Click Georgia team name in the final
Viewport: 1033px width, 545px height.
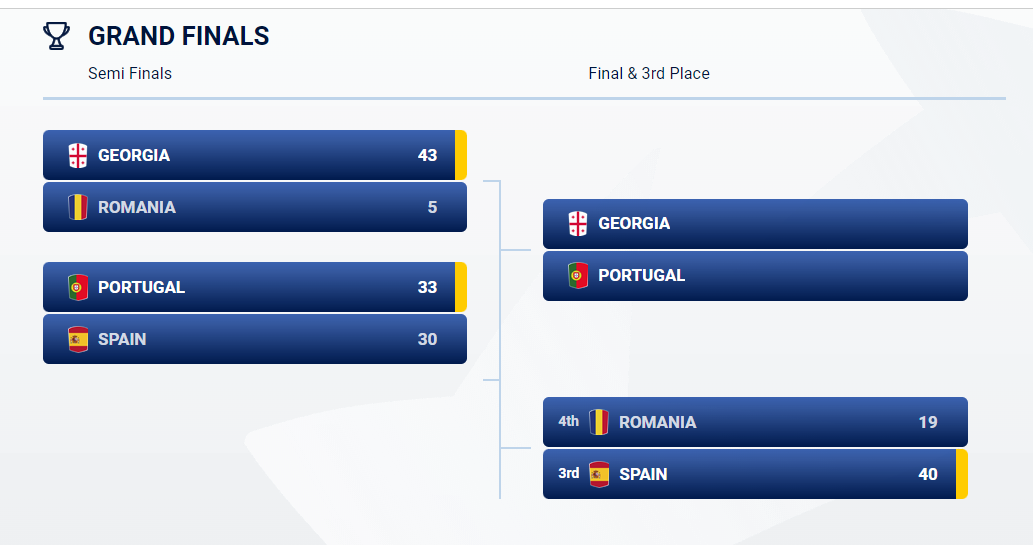(x=634, y=223)
